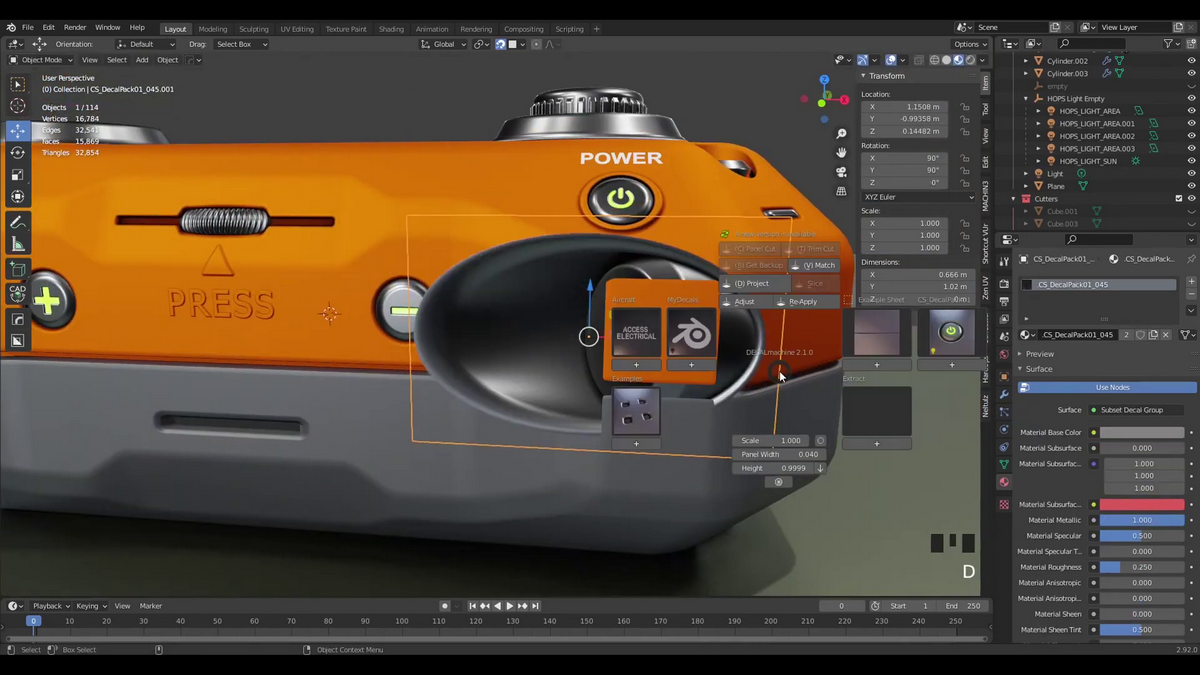Activate the combined Transform tool
Screen dimensions: 1200x675
coord(18,197)
